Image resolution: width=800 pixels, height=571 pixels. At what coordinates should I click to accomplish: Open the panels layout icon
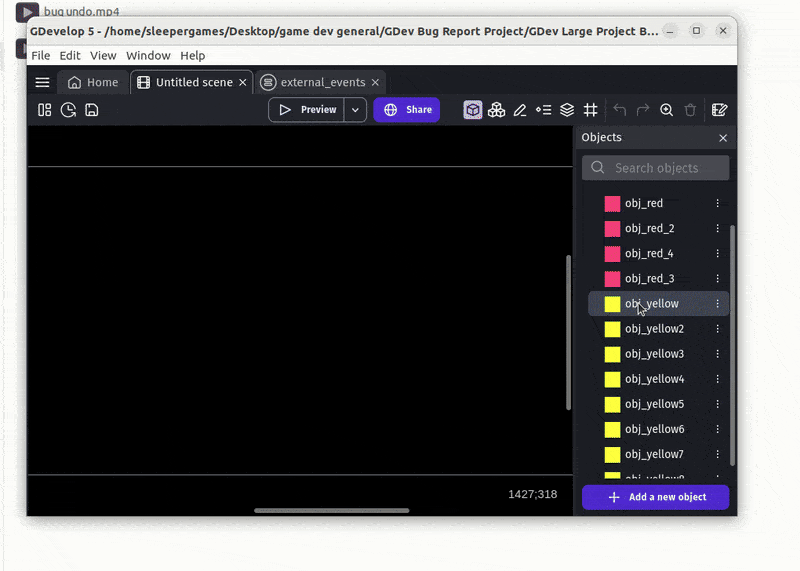(x=45, y=110)
